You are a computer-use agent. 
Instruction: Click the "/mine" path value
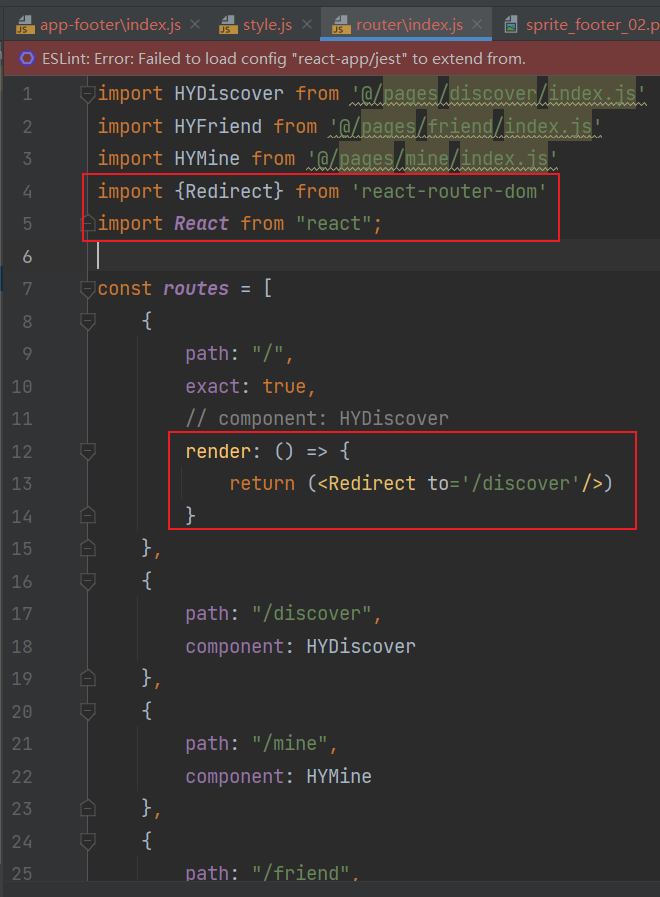(289, 743)
